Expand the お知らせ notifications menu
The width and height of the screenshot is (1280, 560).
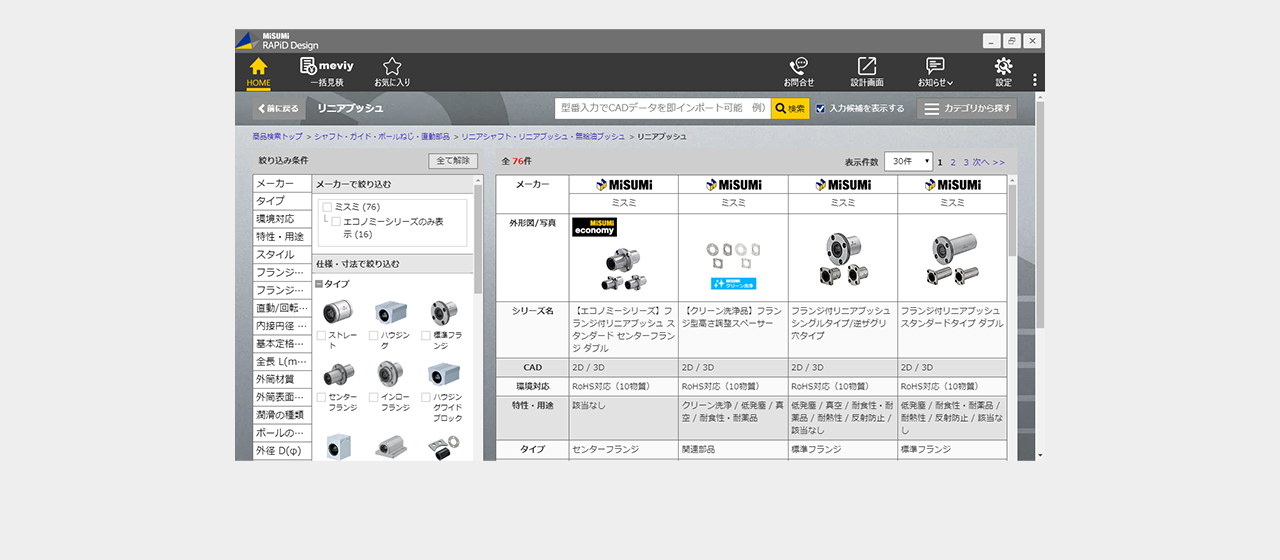pyautogui.click(x=935, y=71)
